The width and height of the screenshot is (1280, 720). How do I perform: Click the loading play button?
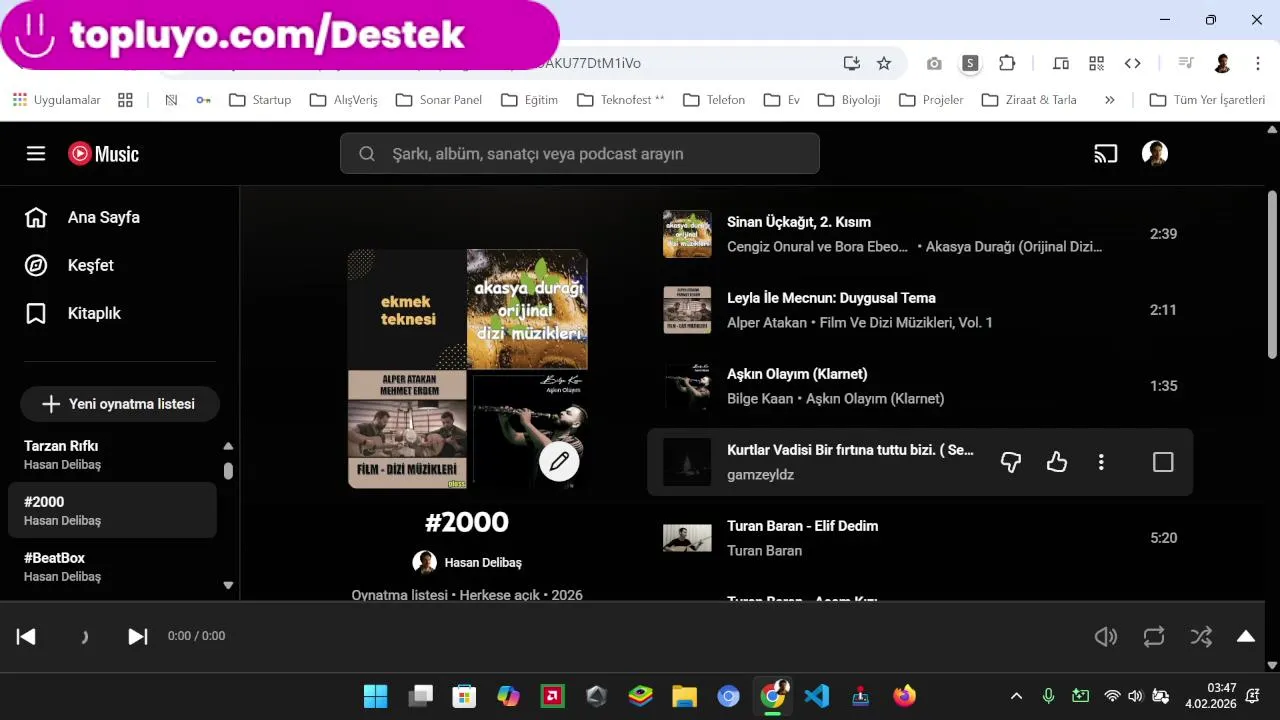(84, 636)
